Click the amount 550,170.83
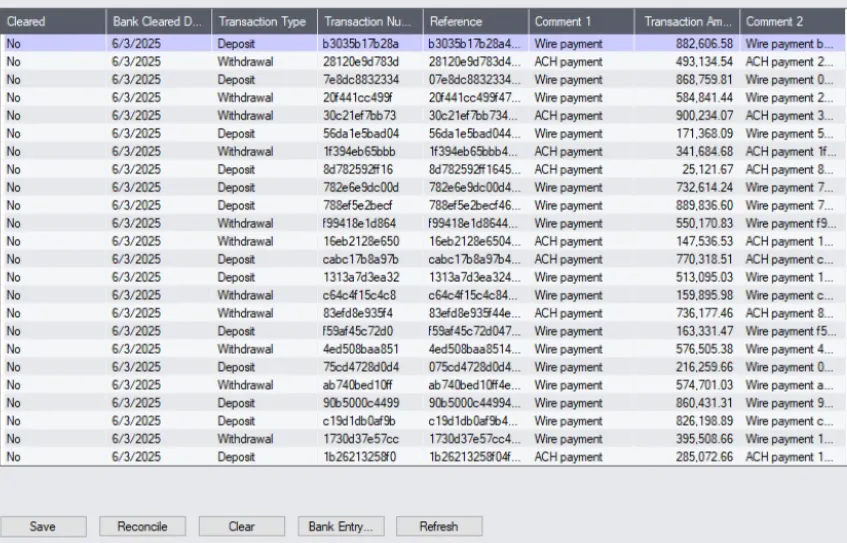 [x=704, y=223]
